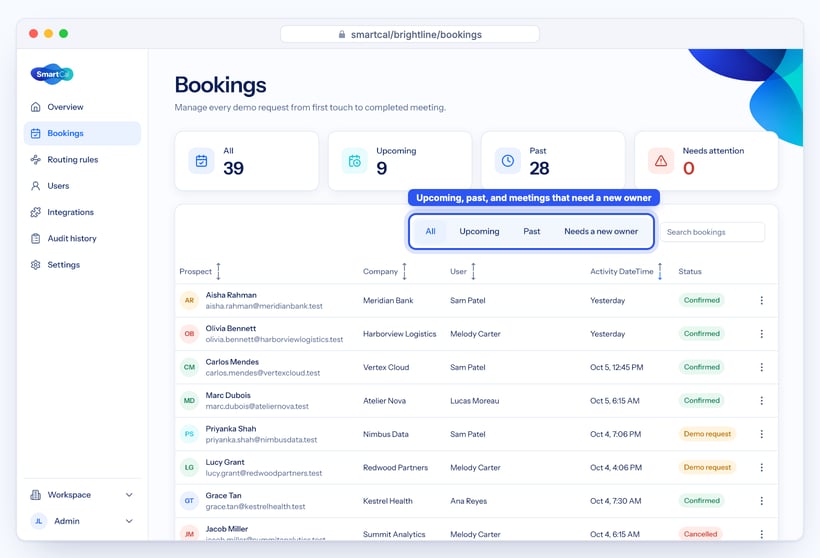The width and height of the screenshot is (820, 558).
Task: Click the All card calendar icon
Action: [201, 161]
